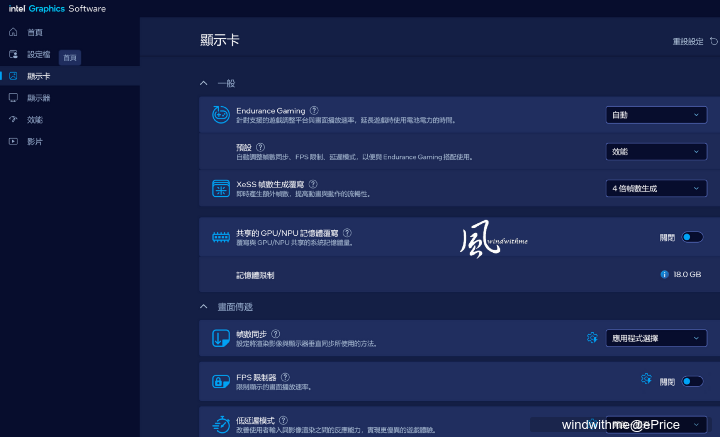Open help for XeSS 幀數生成覆寫
720x437 pixels.
tap(313, 184)
